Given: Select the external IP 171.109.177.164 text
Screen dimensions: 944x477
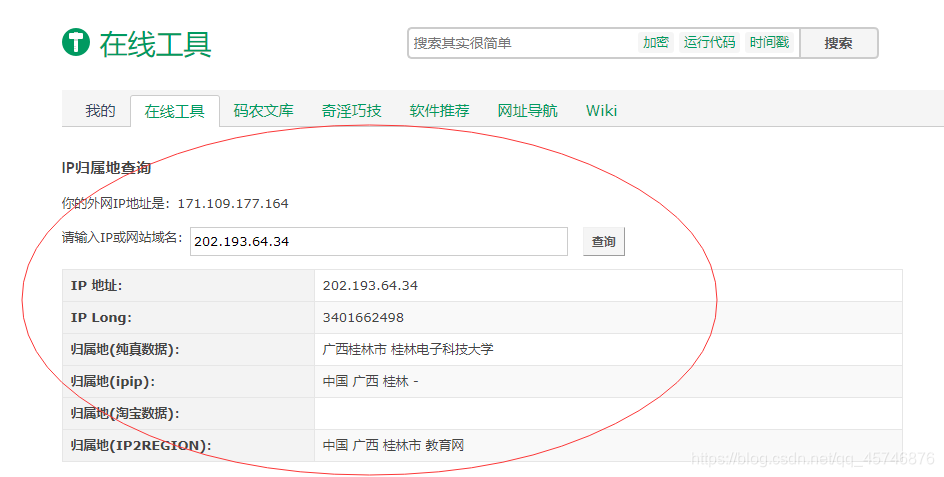Looking at the screenshot, I should point(233,204).
